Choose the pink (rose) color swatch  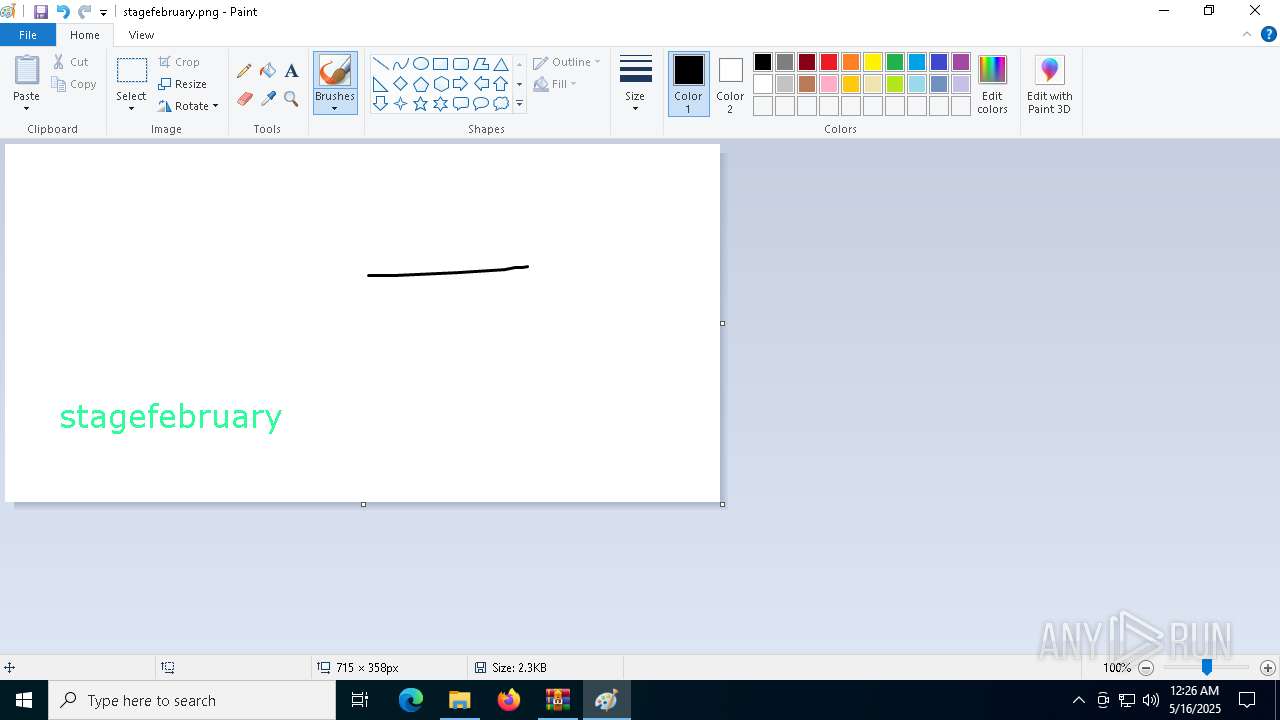[x=829, y=84]
